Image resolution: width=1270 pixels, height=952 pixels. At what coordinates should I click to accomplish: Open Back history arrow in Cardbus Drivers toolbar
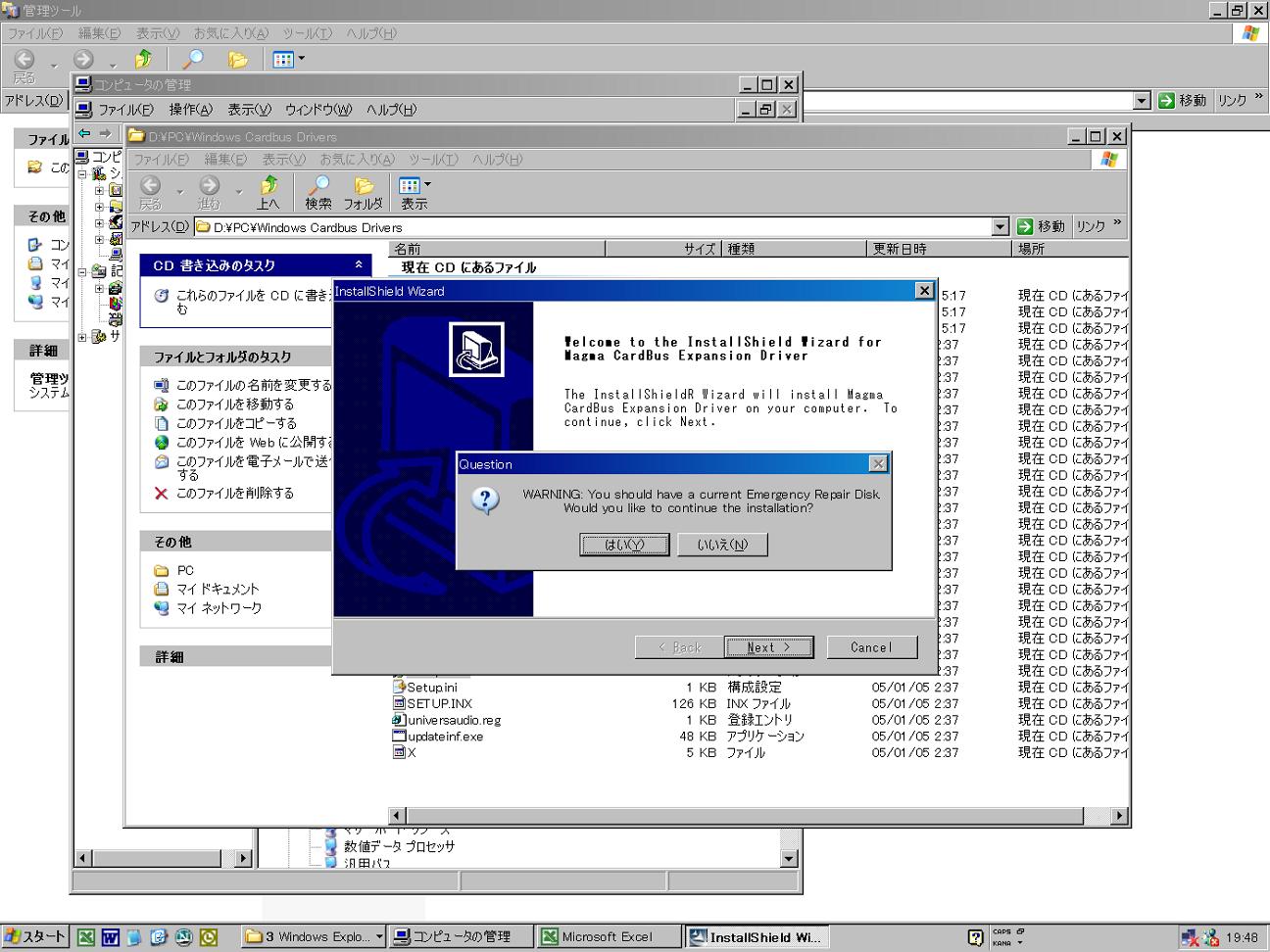pyautogui.click(x=179, y=192)
